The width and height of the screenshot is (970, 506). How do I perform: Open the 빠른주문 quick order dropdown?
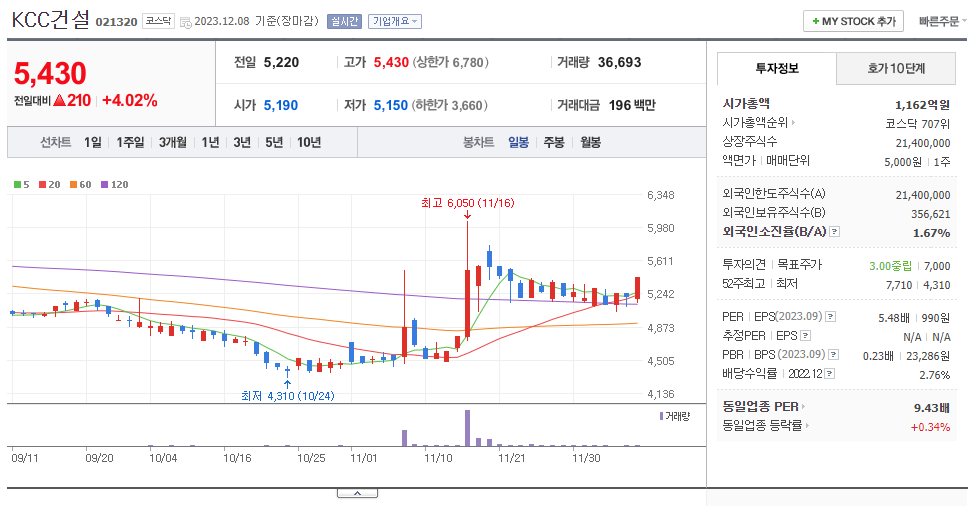942,21
